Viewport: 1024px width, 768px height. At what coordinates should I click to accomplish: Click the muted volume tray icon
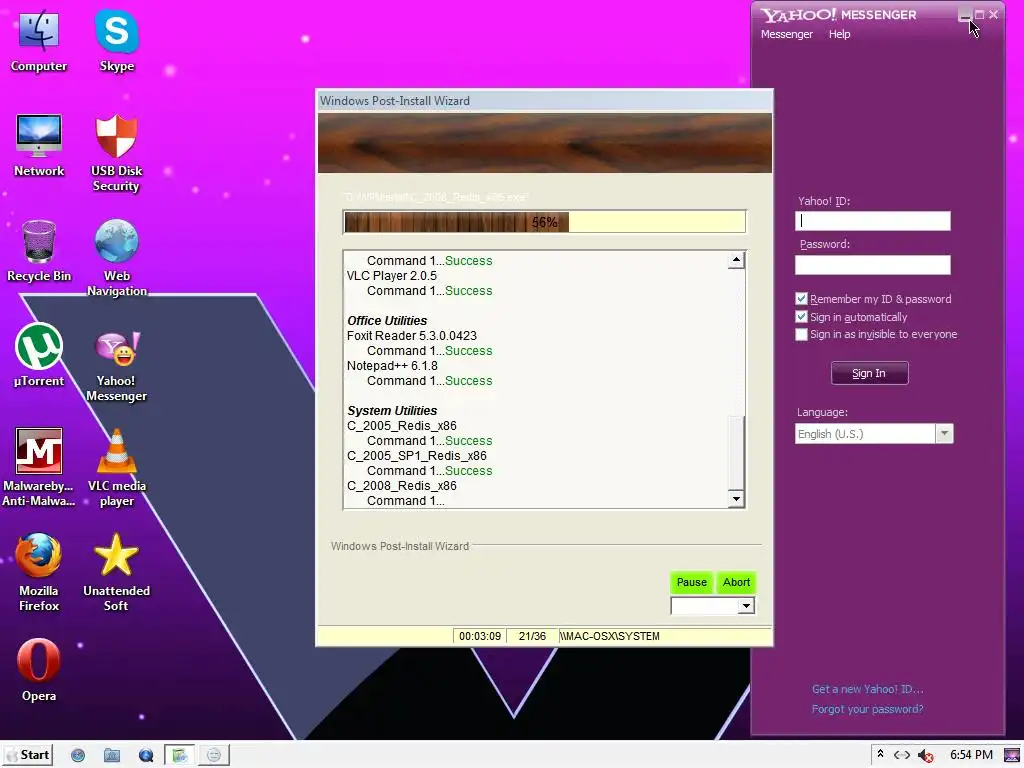(x=925, y=756)
